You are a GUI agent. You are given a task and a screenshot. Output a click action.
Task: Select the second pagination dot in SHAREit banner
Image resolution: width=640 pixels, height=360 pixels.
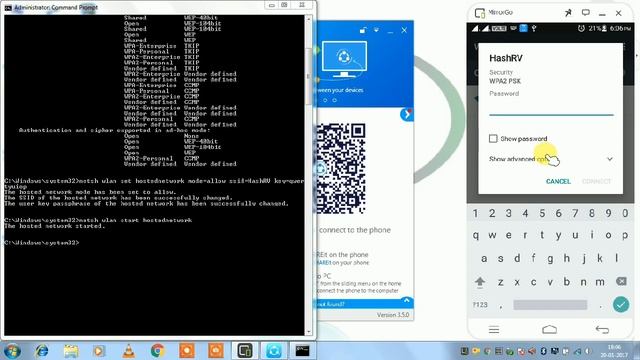pos(325,100)
